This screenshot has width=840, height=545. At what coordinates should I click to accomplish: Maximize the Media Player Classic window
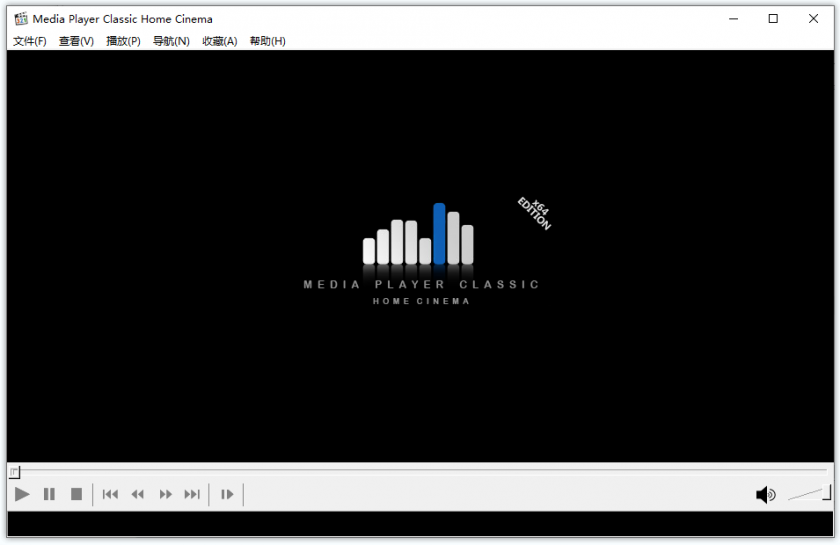pos(773,19)
